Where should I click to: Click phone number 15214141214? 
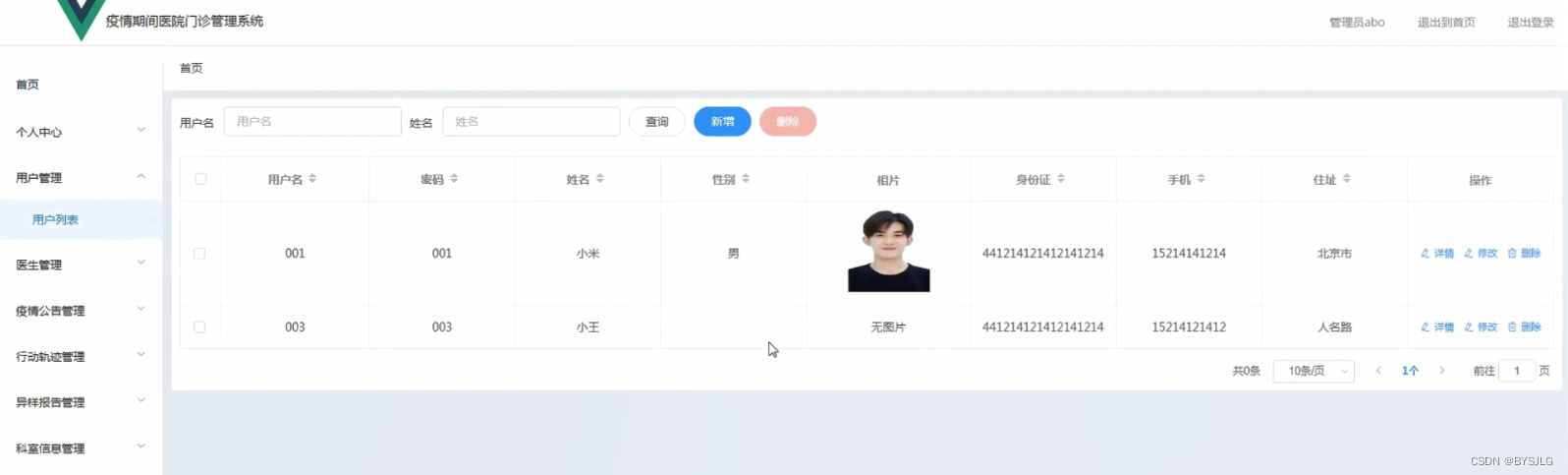tap(1189, 254)
